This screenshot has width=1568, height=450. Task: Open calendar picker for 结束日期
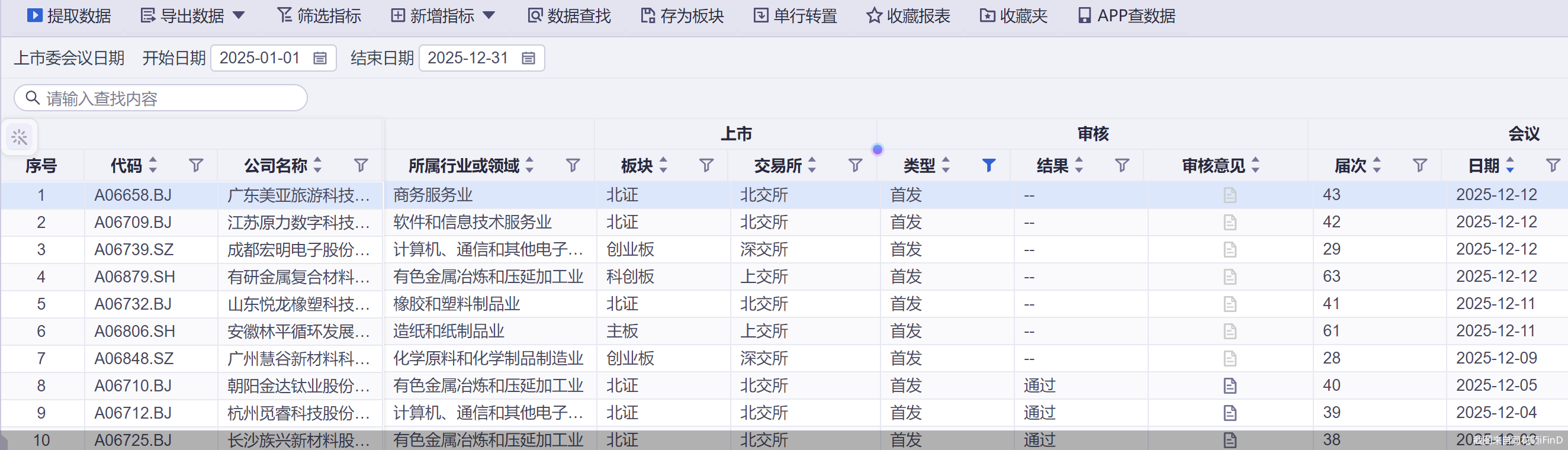[528, 59]
